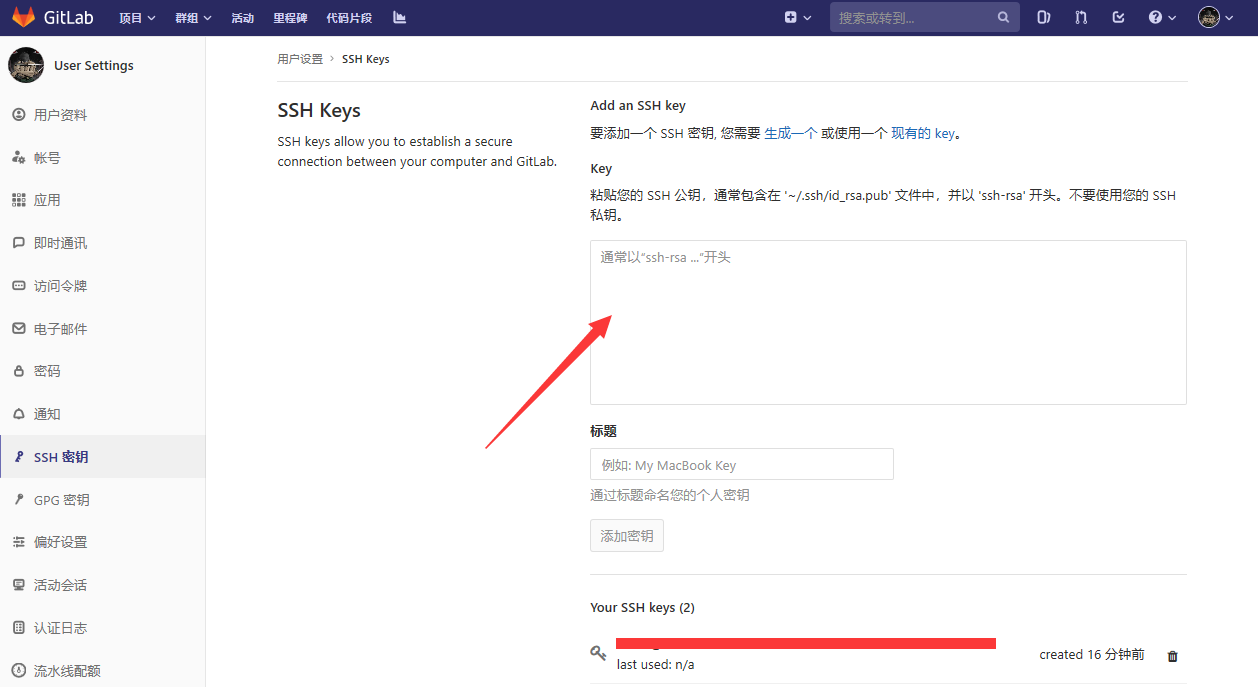Open the 代码片段 menu item
Image resolution: width=1258 pixels, height=687 pixels.
(349, 16)
